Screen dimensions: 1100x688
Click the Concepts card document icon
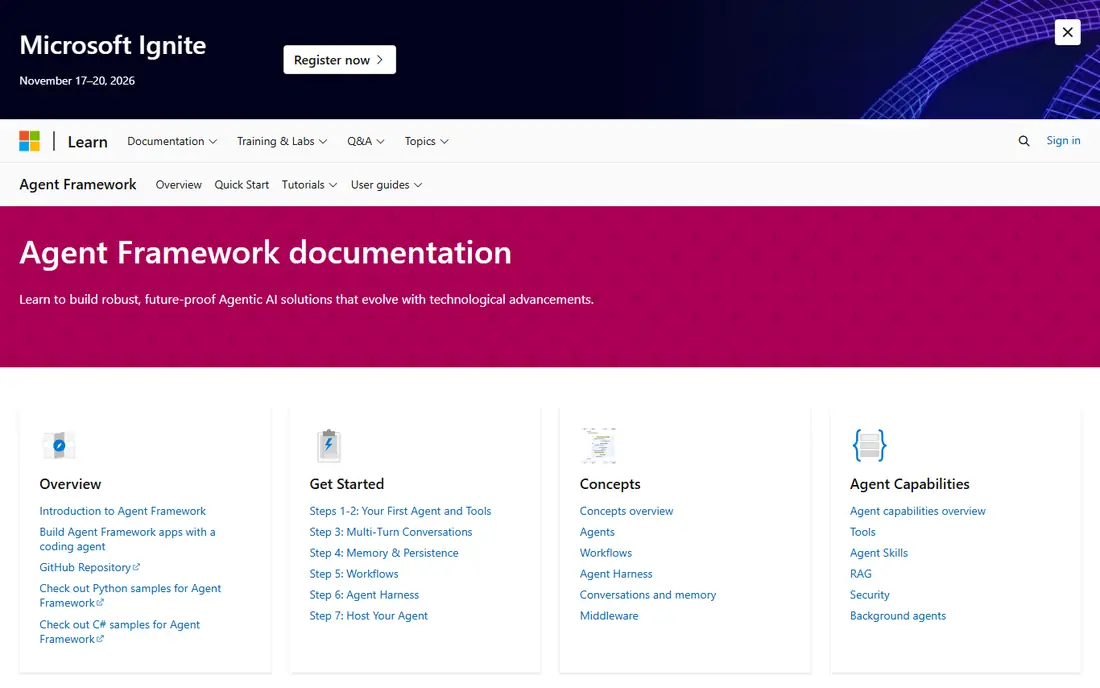[x=598, y=445]
